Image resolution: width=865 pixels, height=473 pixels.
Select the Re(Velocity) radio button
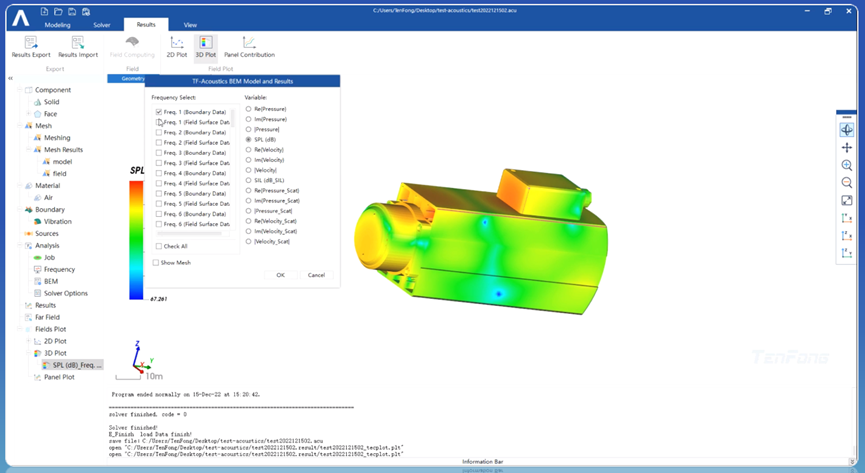(248, 150)
